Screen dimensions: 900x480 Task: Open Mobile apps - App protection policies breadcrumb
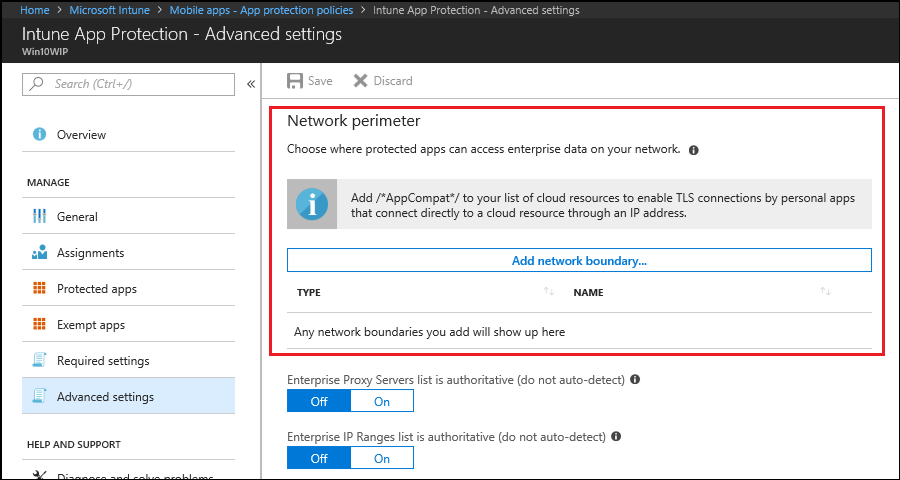point(261,10)
